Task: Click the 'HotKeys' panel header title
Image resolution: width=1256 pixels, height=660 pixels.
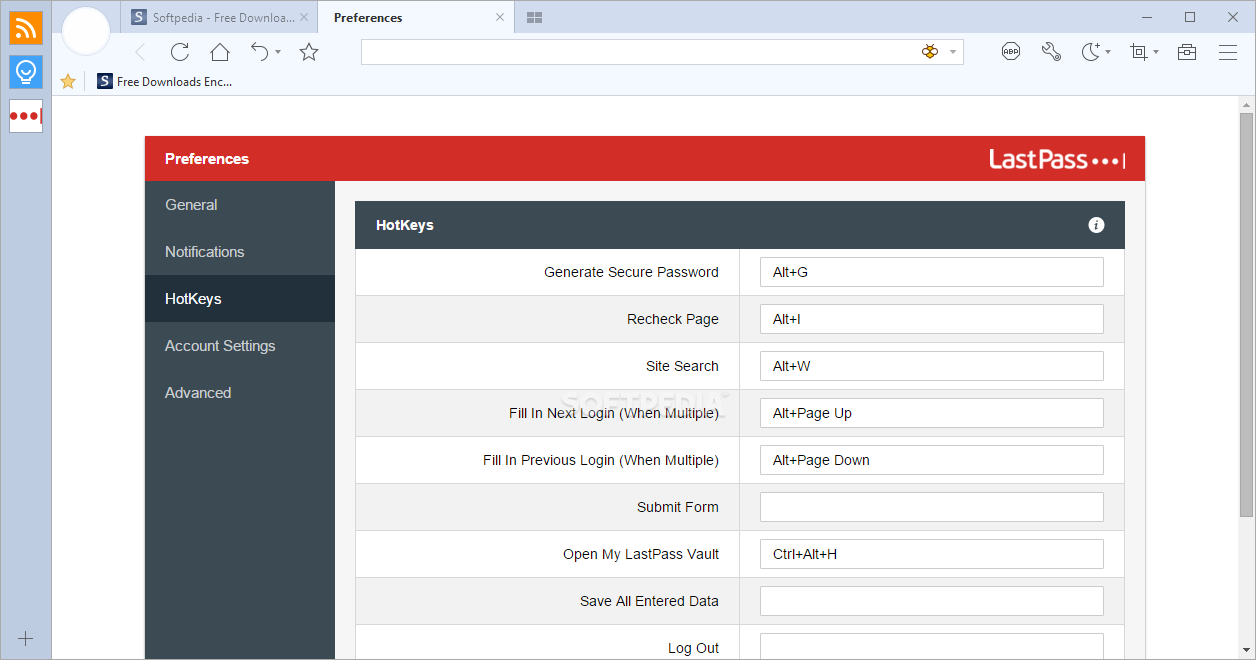Action: (405, 225)
